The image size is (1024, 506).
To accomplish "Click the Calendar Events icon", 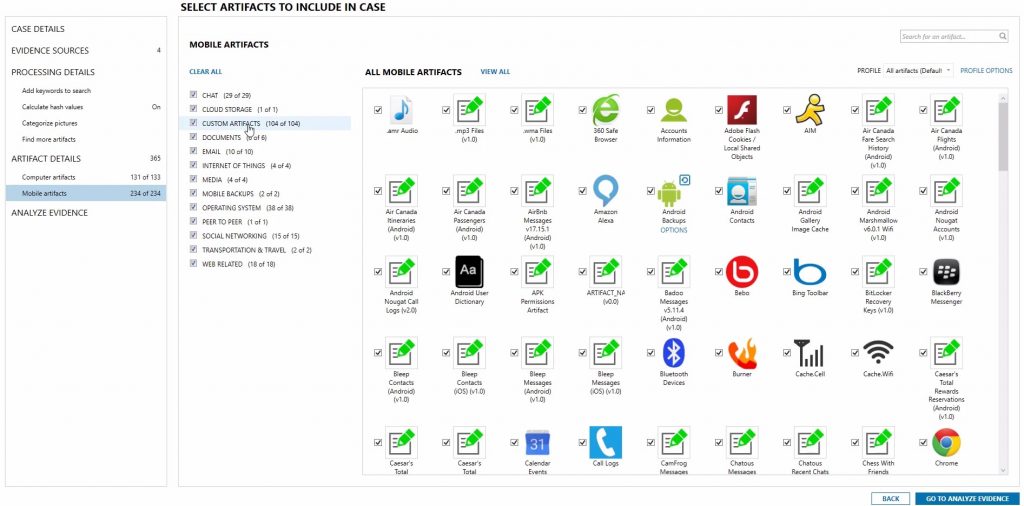I will click(537, 443).
